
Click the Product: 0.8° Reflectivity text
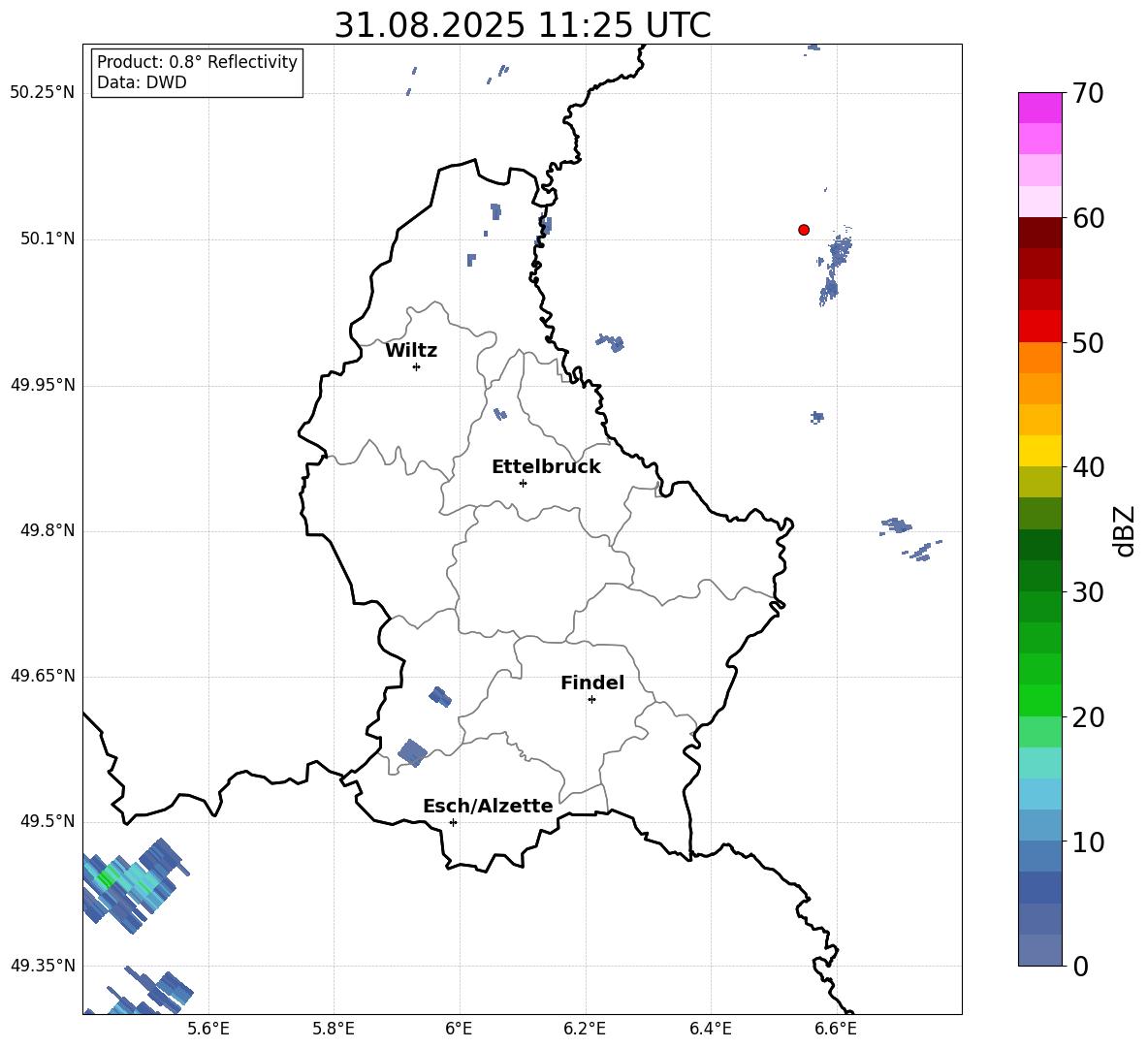197,61
